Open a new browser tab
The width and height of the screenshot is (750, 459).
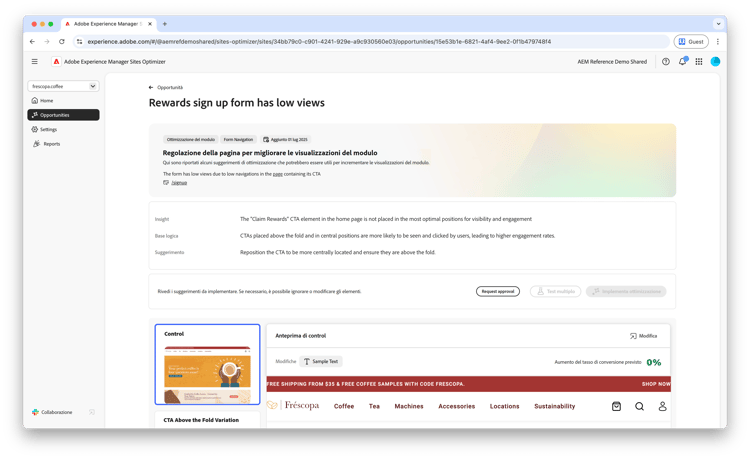pyautogui.click(x=165, y=24)
